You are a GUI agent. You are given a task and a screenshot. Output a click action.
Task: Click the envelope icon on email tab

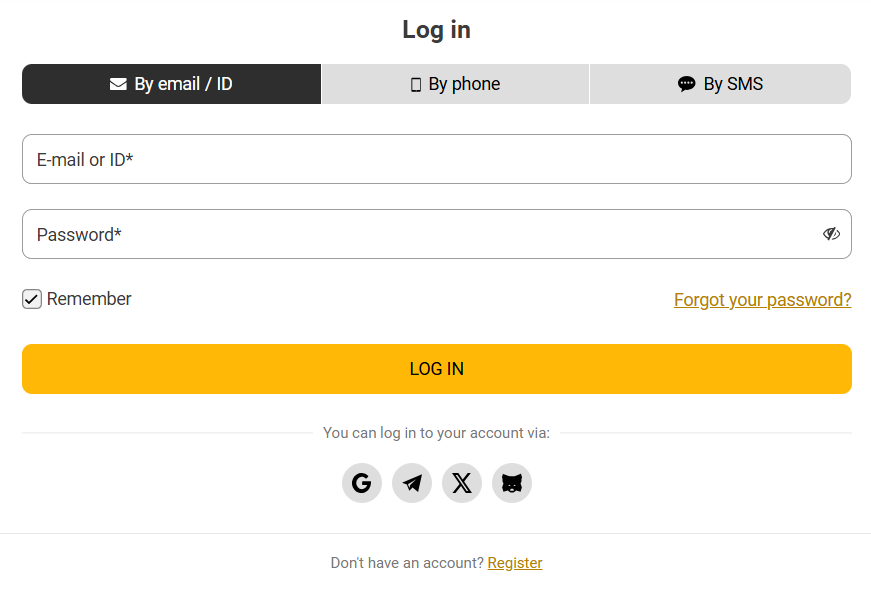coord(118,84)
